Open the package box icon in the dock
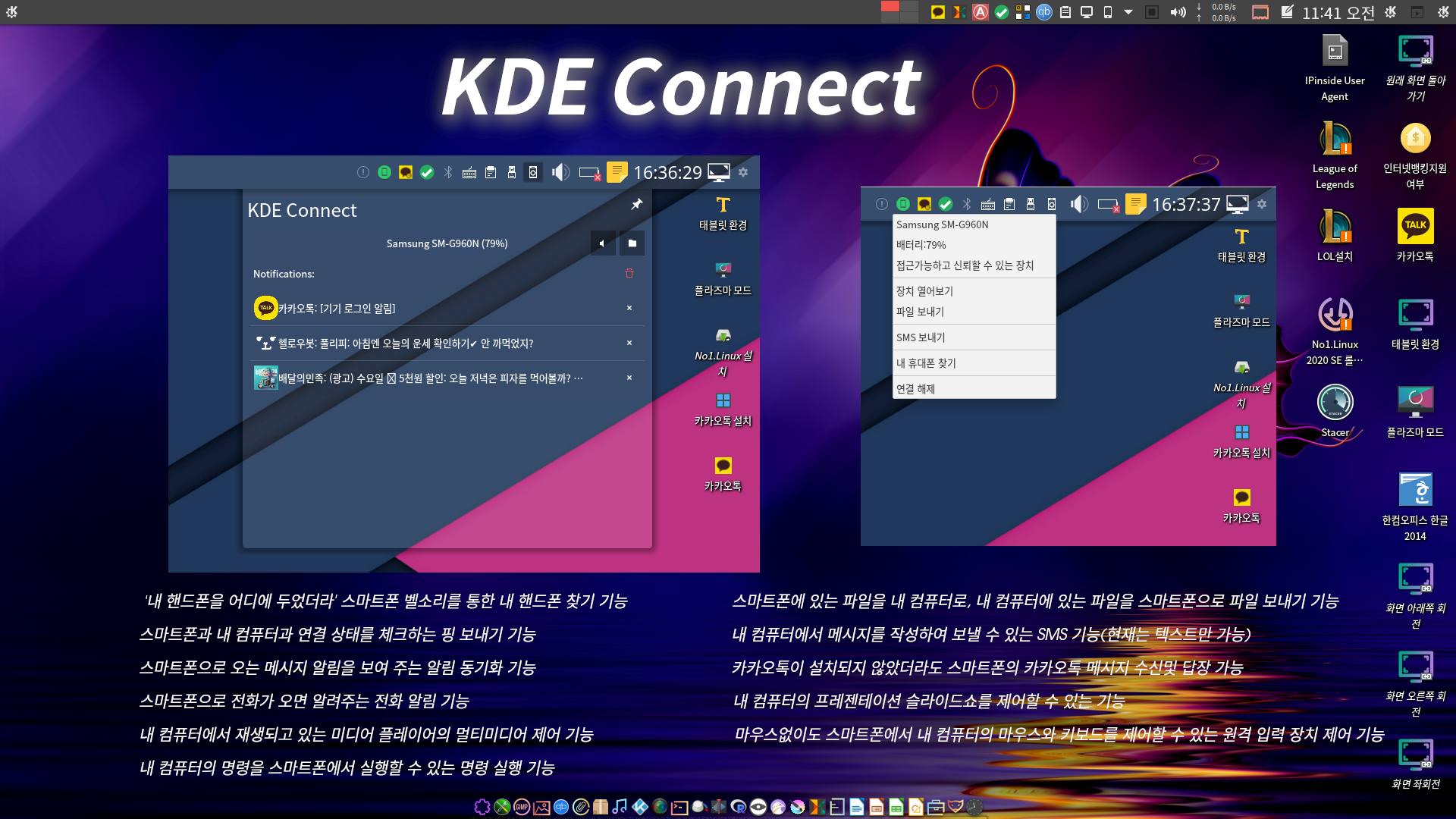Screen dimensions: 1456x819 pos(601,807)
